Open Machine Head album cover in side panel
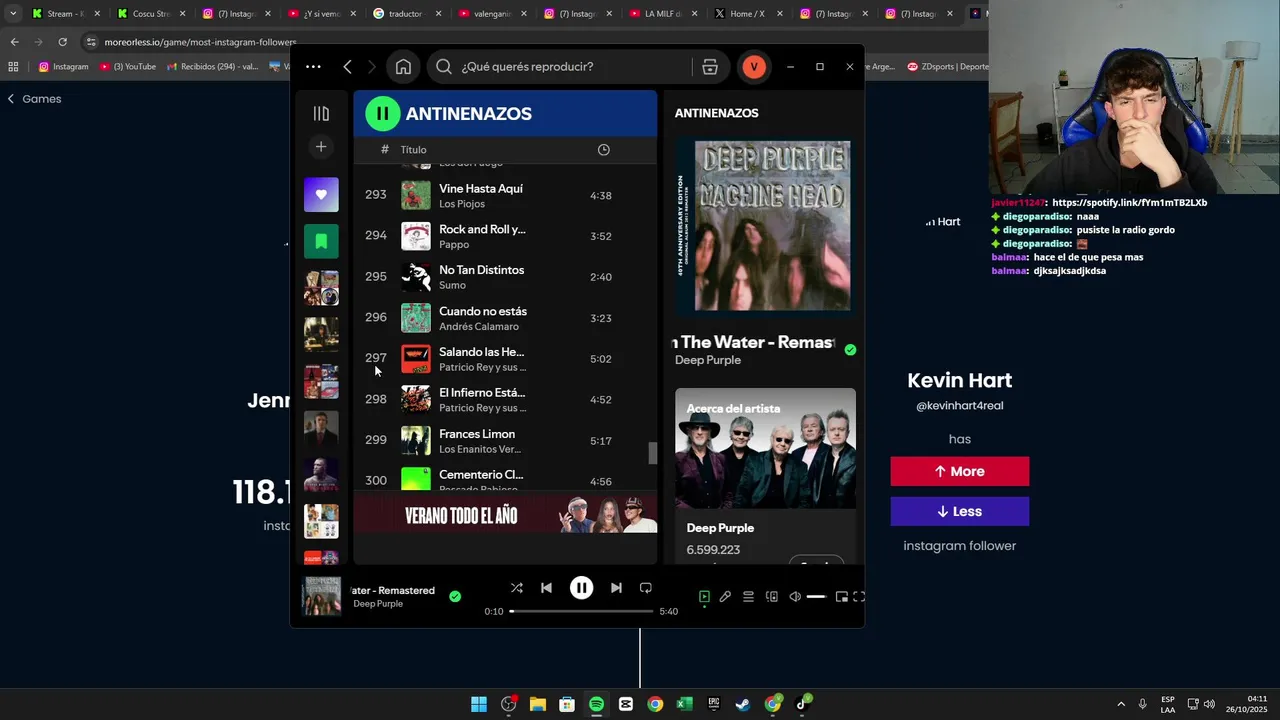Viewport: 1280px width, 720px height. tap(765, 226)
